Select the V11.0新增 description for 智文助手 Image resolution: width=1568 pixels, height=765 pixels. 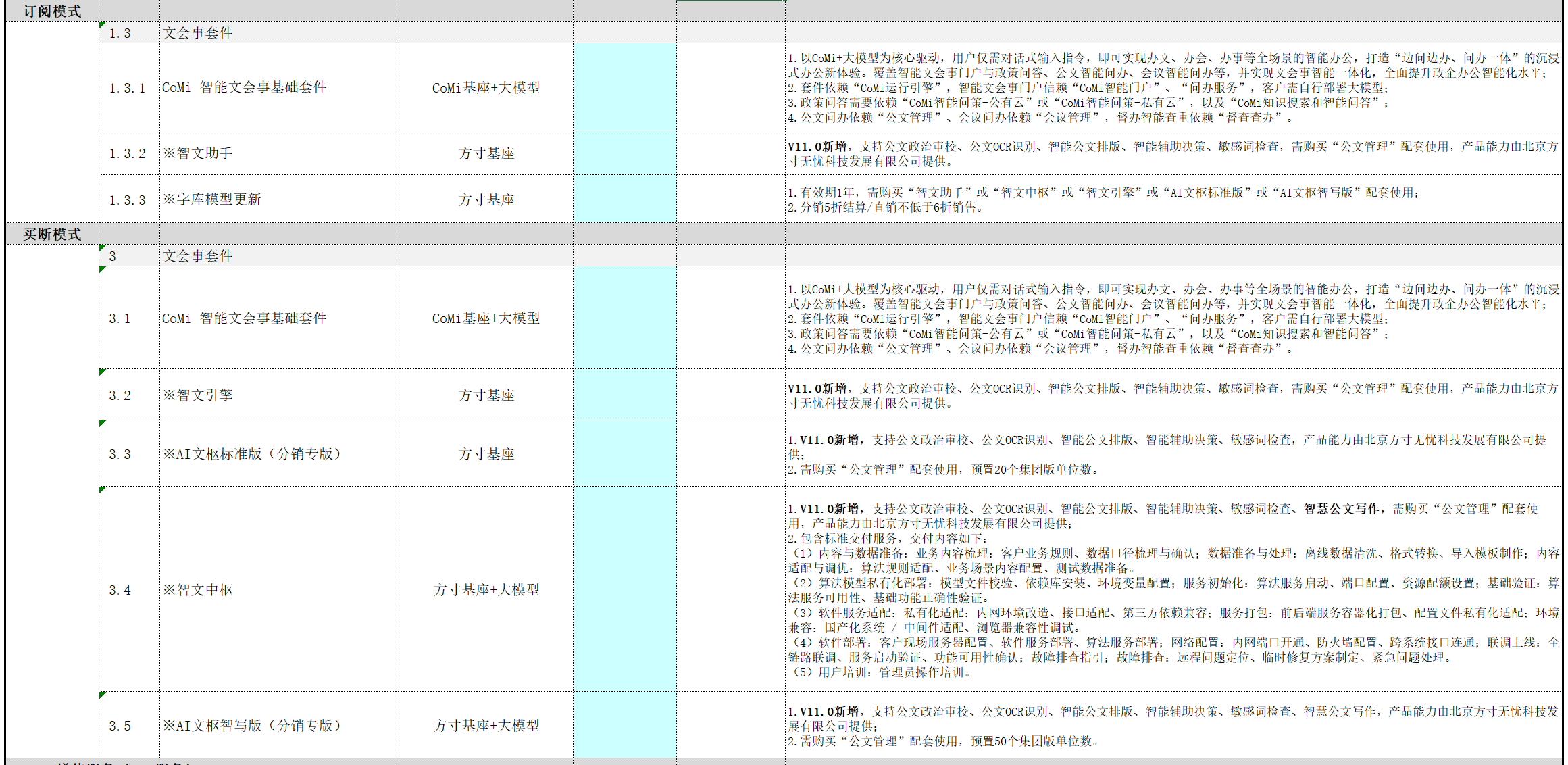pos(1173,153)
